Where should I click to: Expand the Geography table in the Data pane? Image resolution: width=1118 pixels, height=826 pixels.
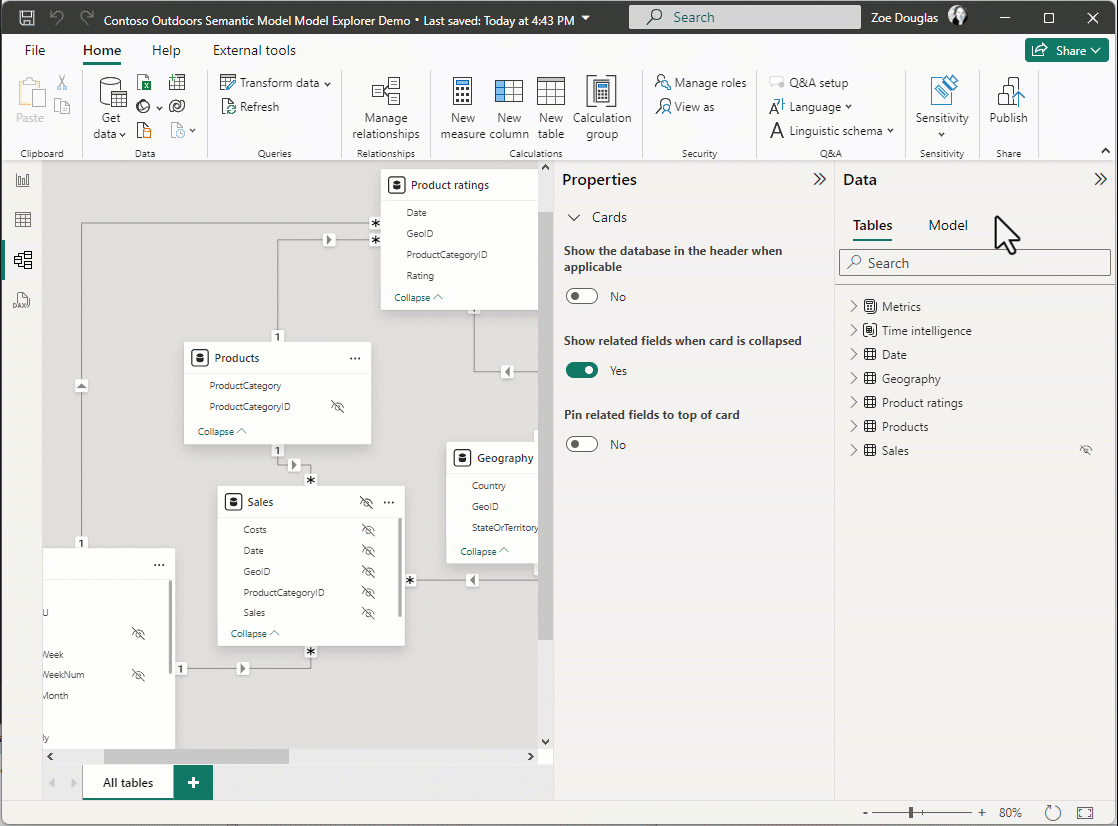click(x=851, y=378)
